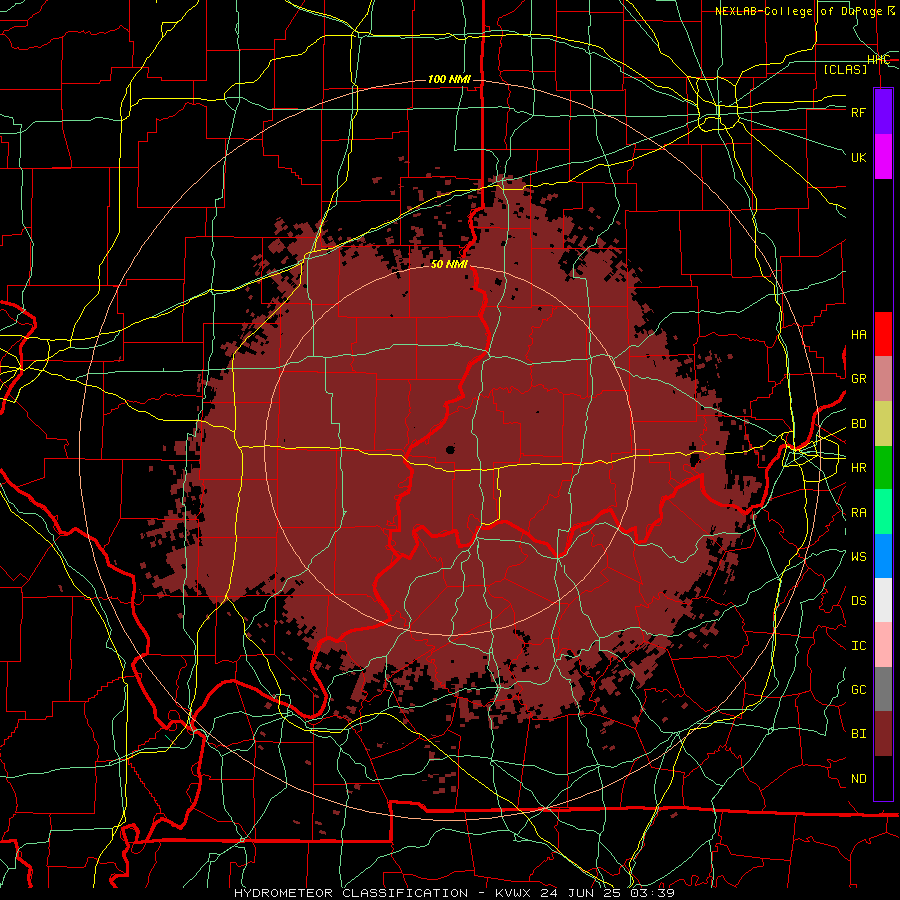Select the gray GC legend swatch
900x900 pixels.
pyautogui.click(x=883, y=689)
